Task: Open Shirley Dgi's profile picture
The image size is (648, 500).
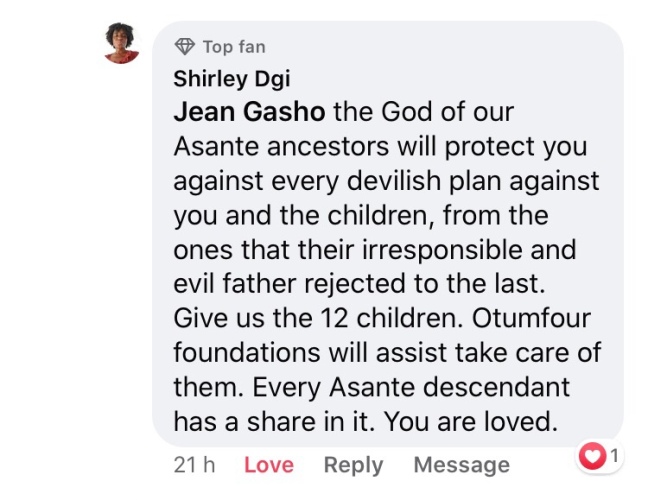Action: pyautogui.click(x=121, y=43)
